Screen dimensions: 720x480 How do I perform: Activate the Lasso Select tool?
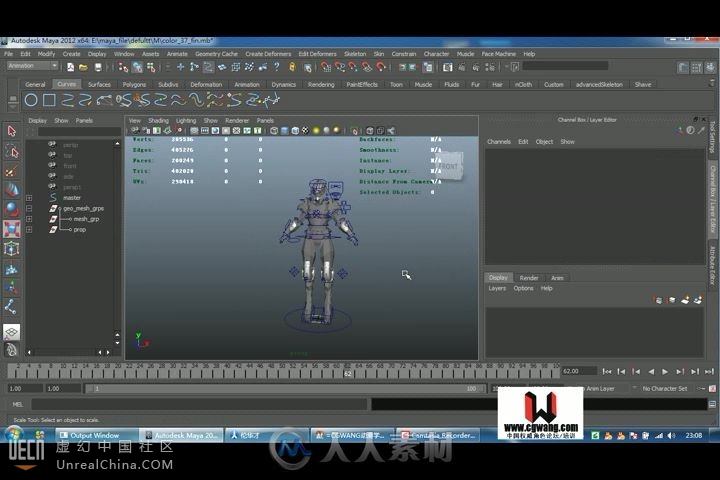pos(12,151)
